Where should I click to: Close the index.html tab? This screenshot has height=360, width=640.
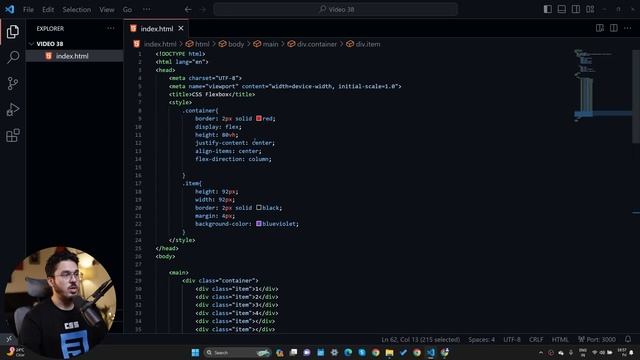click(181, 29)
